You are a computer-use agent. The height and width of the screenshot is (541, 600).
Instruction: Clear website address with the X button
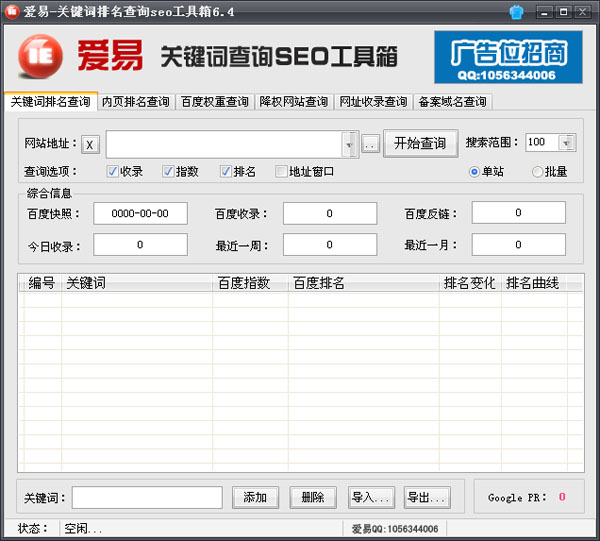pos(90,145)
